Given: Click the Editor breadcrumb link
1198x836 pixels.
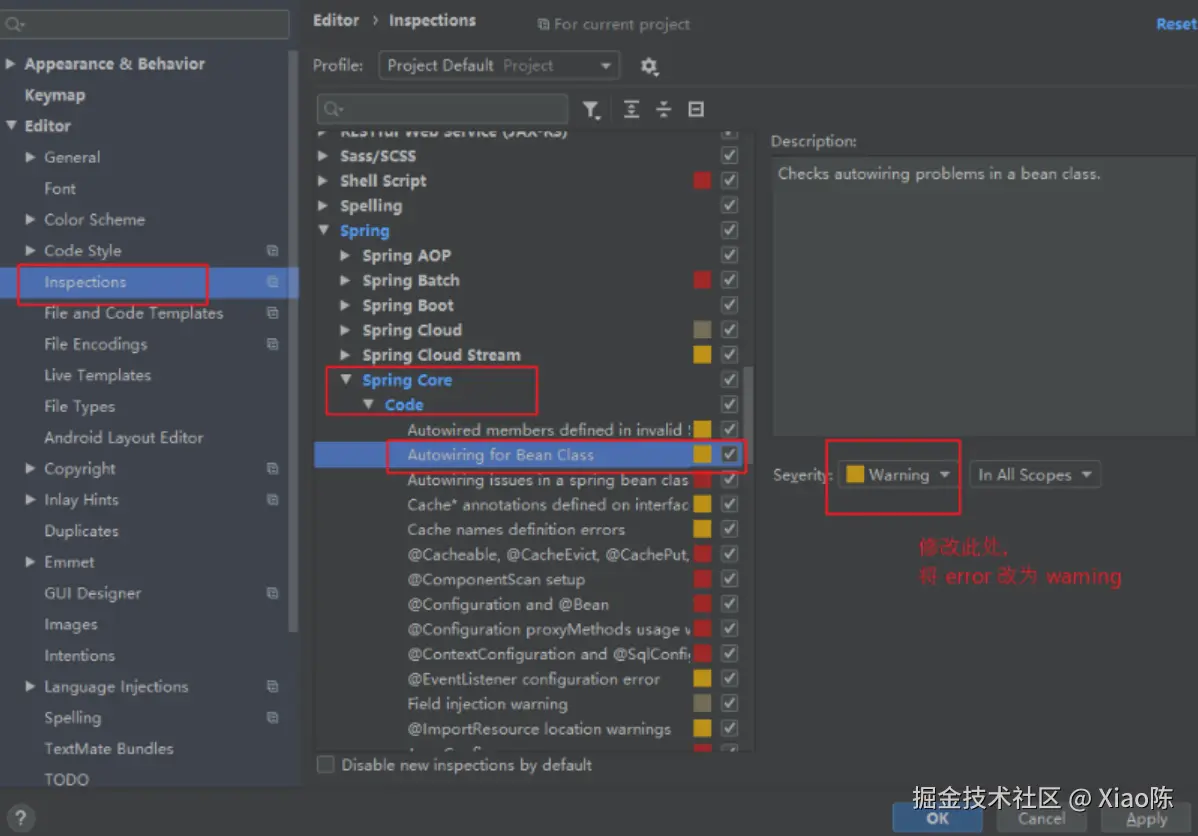Looking at the screenshot, I should 335,21.
